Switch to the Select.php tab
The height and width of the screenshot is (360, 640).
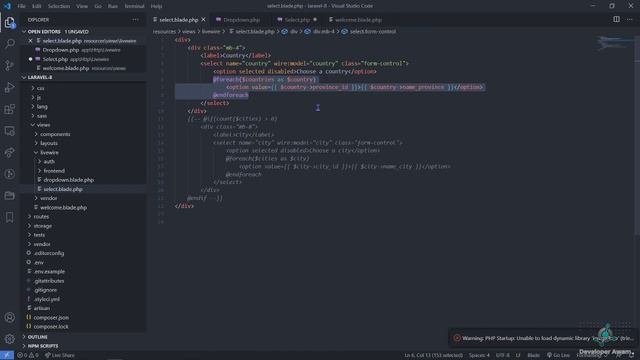[297, 20]
